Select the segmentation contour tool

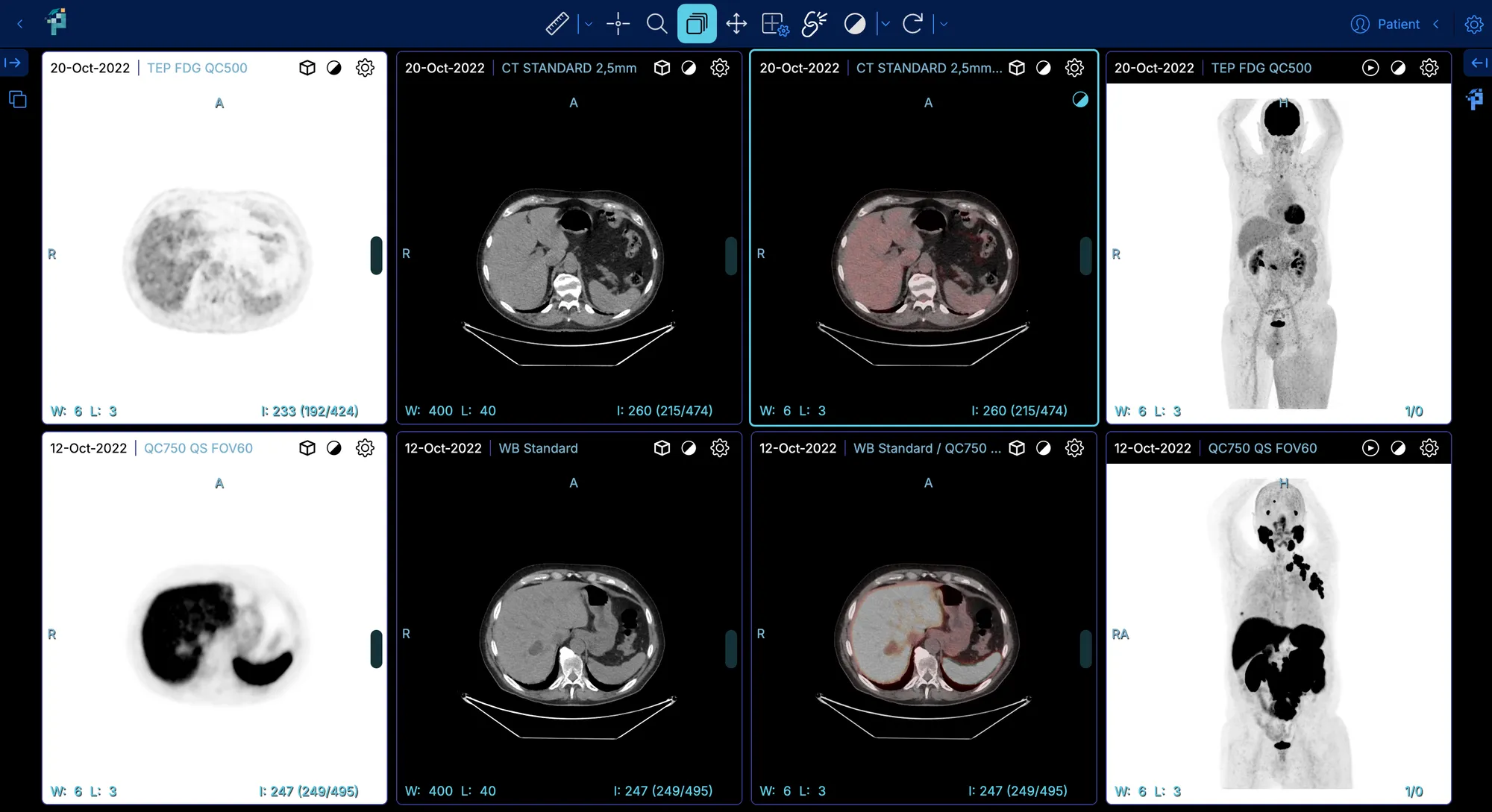click(815, 24)
